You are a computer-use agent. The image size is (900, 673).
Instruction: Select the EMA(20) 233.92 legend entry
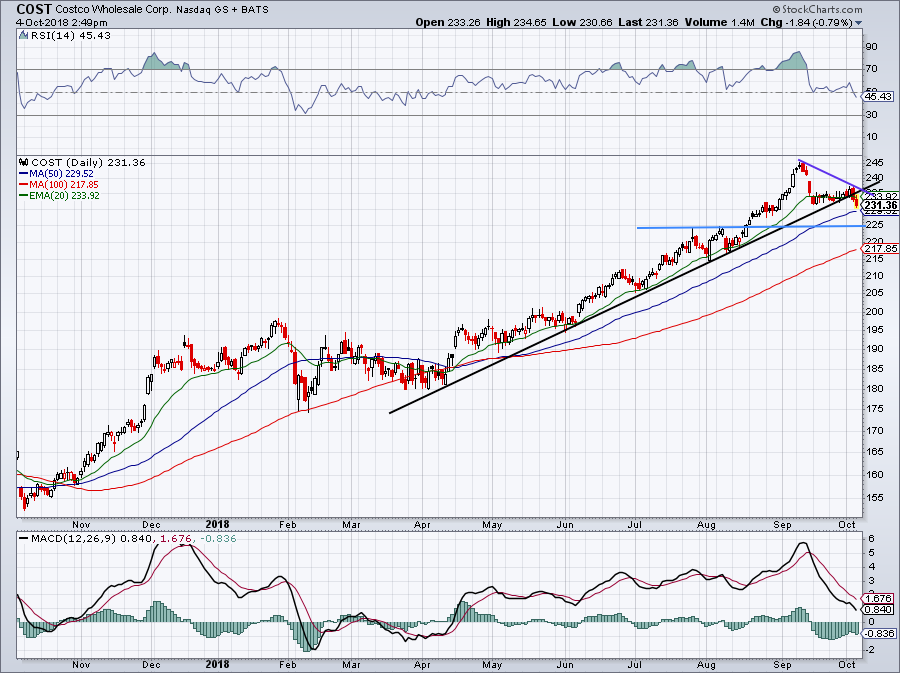pyautogui.click(x=59, y=195)
